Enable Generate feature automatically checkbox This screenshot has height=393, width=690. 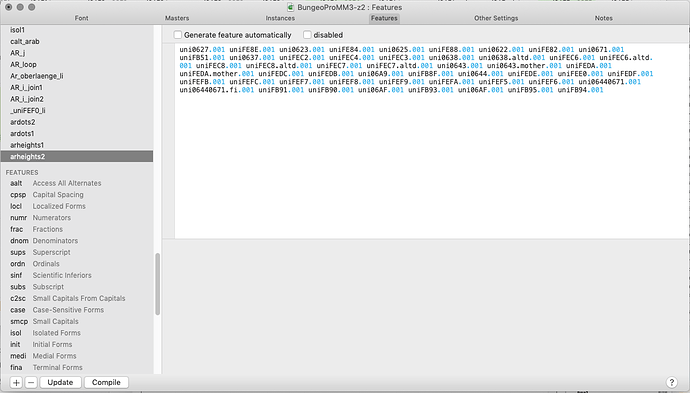[x=178, y=35]
